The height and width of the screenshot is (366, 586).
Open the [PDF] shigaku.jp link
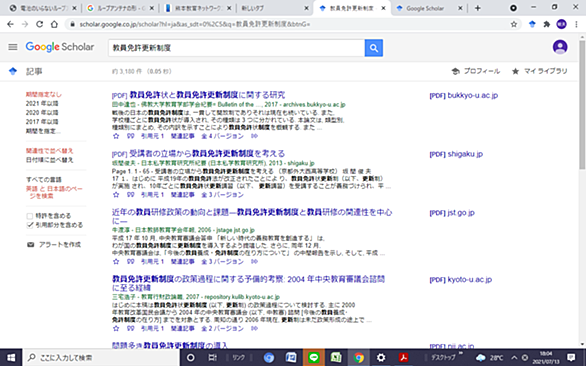(456, 154)
